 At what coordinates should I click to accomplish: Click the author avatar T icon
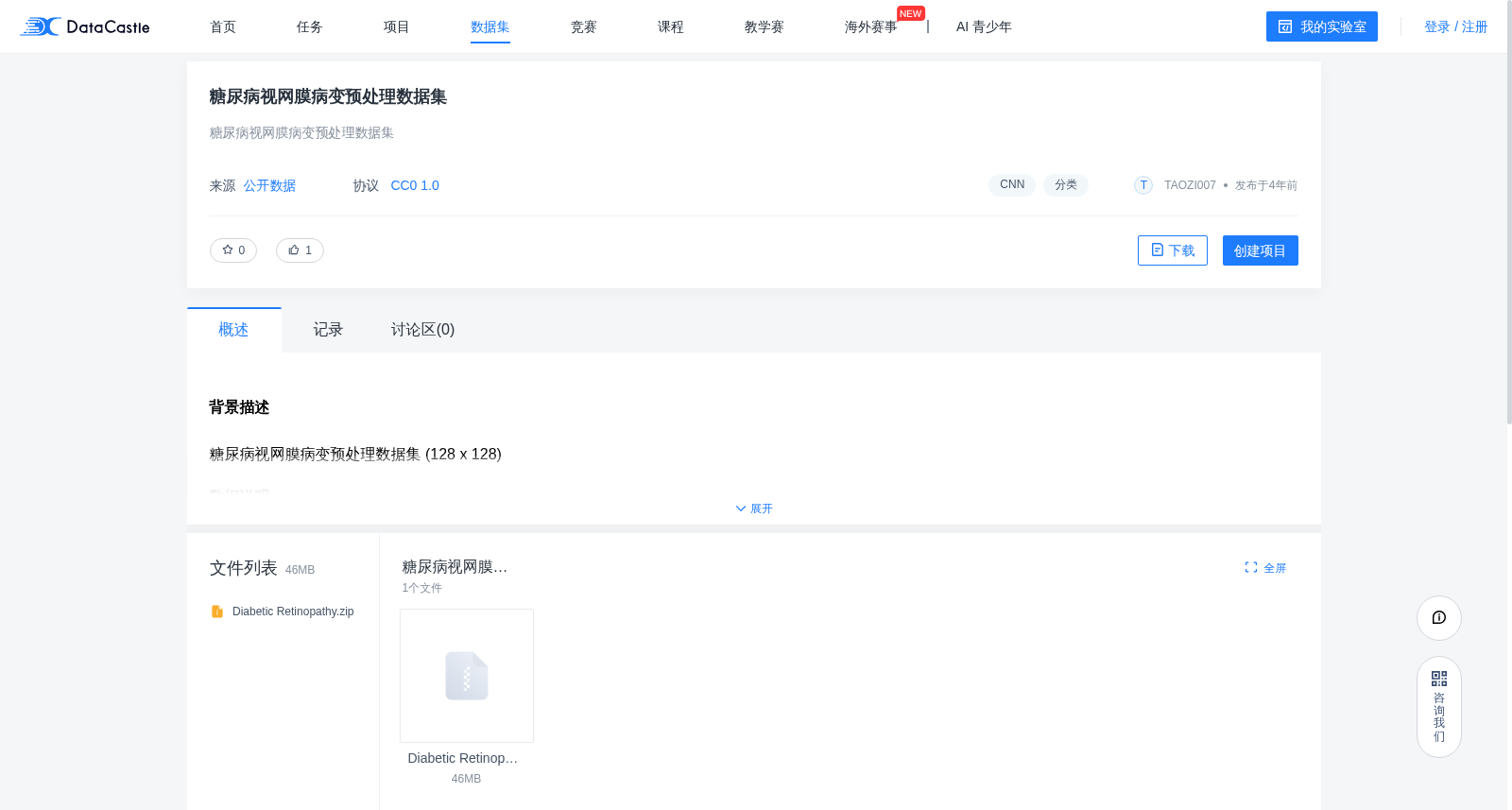(x=1143, y=185)
